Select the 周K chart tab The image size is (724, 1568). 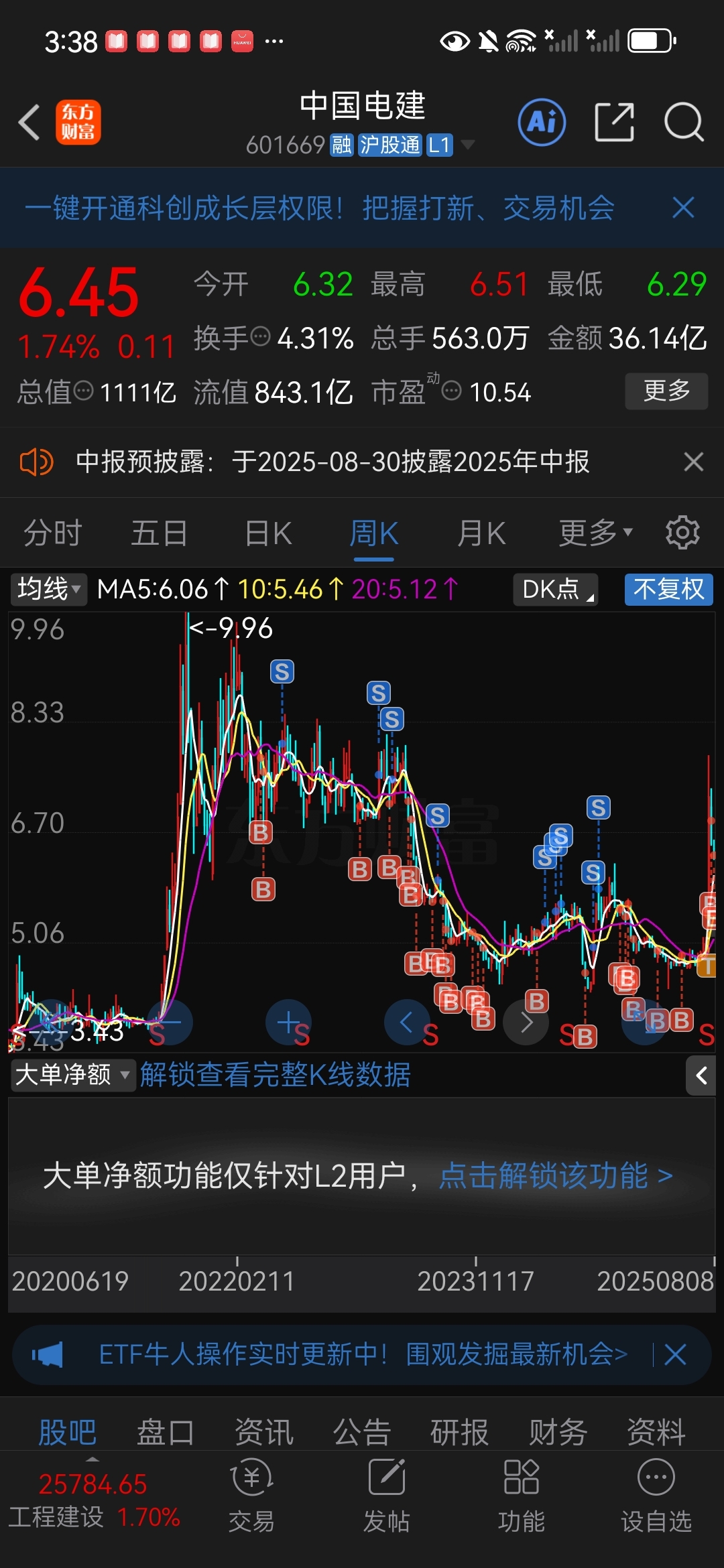point(373,533)
